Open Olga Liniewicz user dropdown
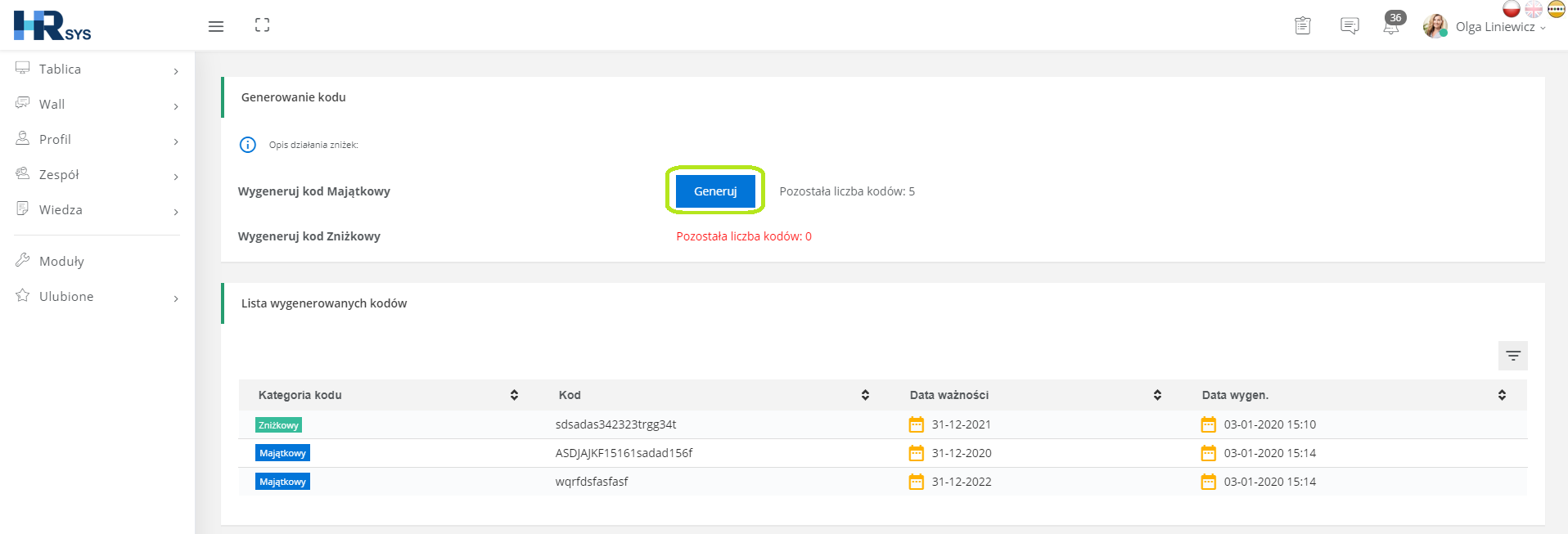 point(1500,27)
